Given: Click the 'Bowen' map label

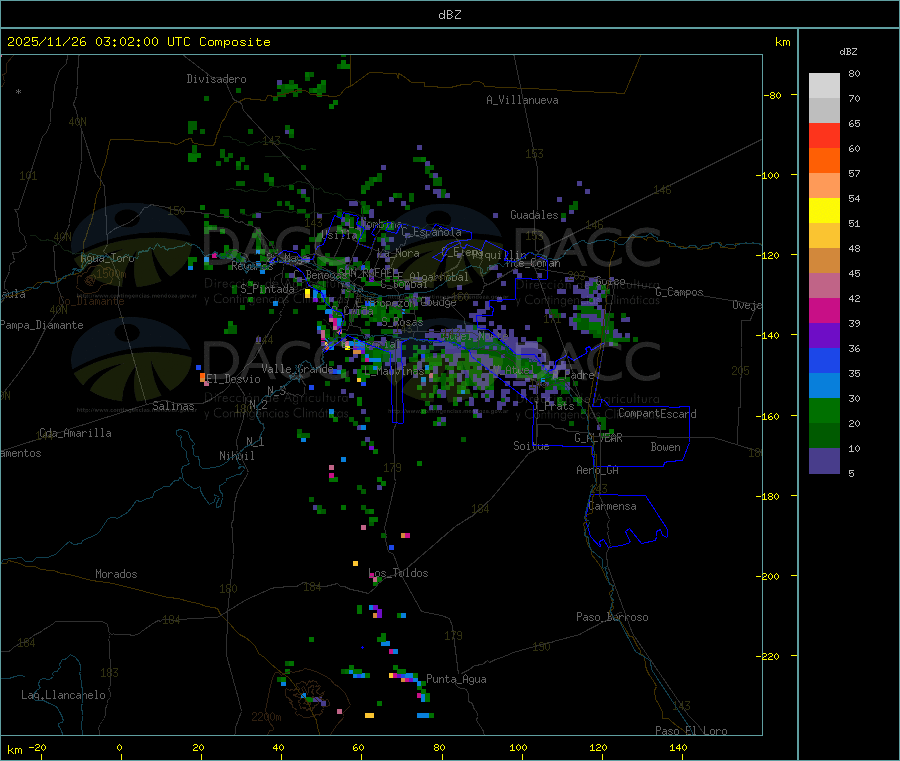Looking at the screenshot, I should pyautogui.click(x=665, y=447).
